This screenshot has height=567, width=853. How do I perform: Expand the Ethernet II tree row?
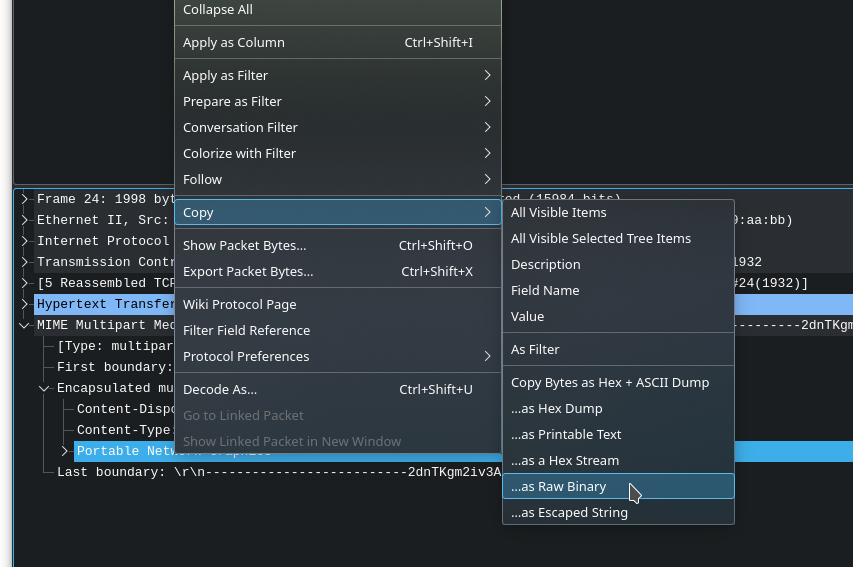tap(24, 220)
